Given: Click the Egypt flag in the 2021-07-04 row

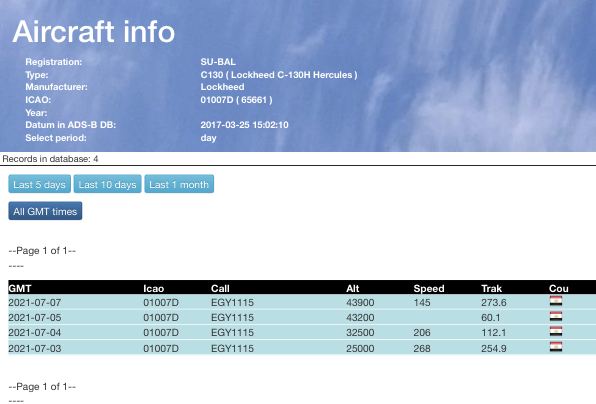Looking at the screenshot, I should pyautogui.click(x=556, y=332).
